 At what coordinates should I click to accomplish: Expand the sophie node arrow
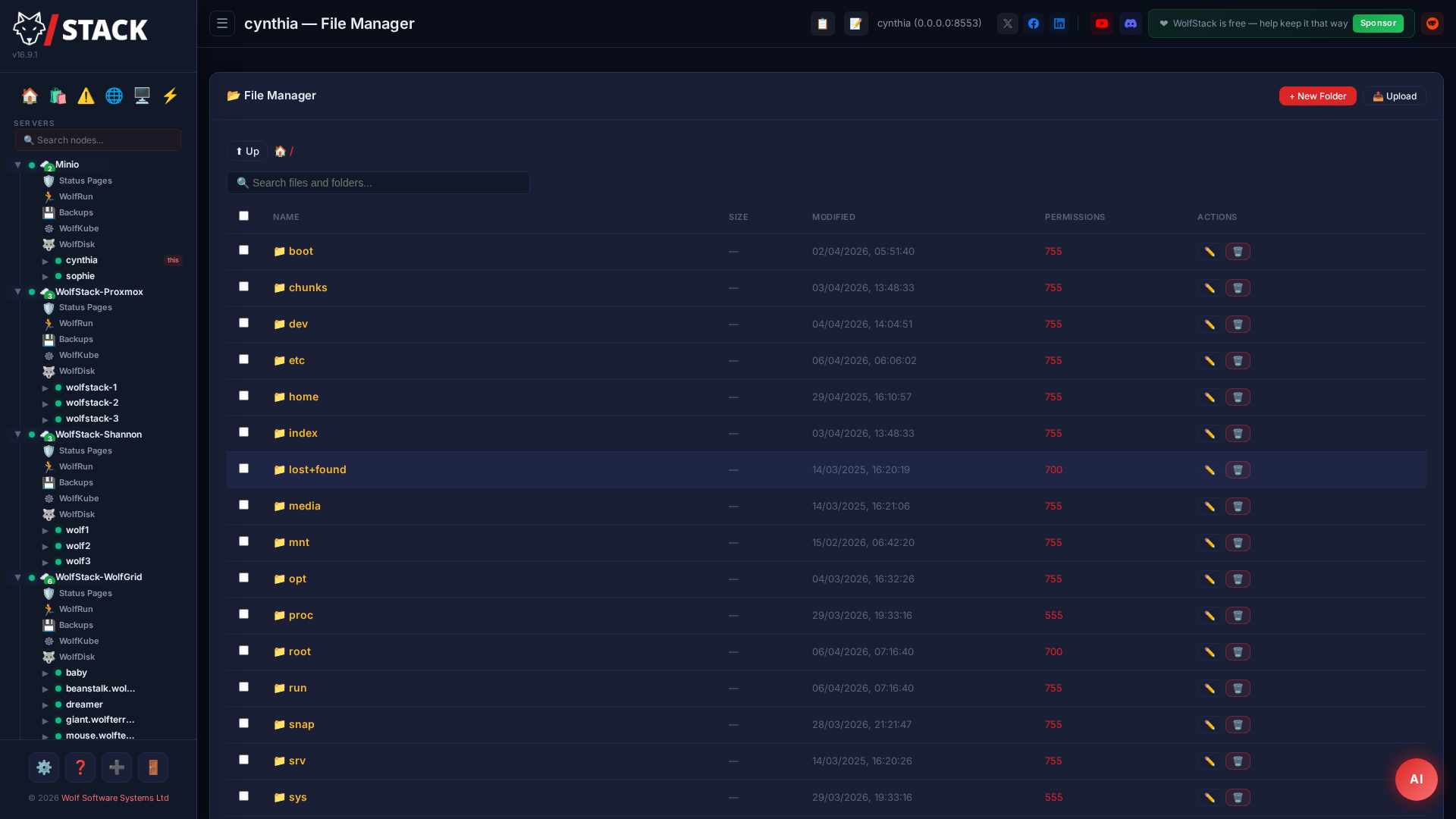[x=45, y=277]
